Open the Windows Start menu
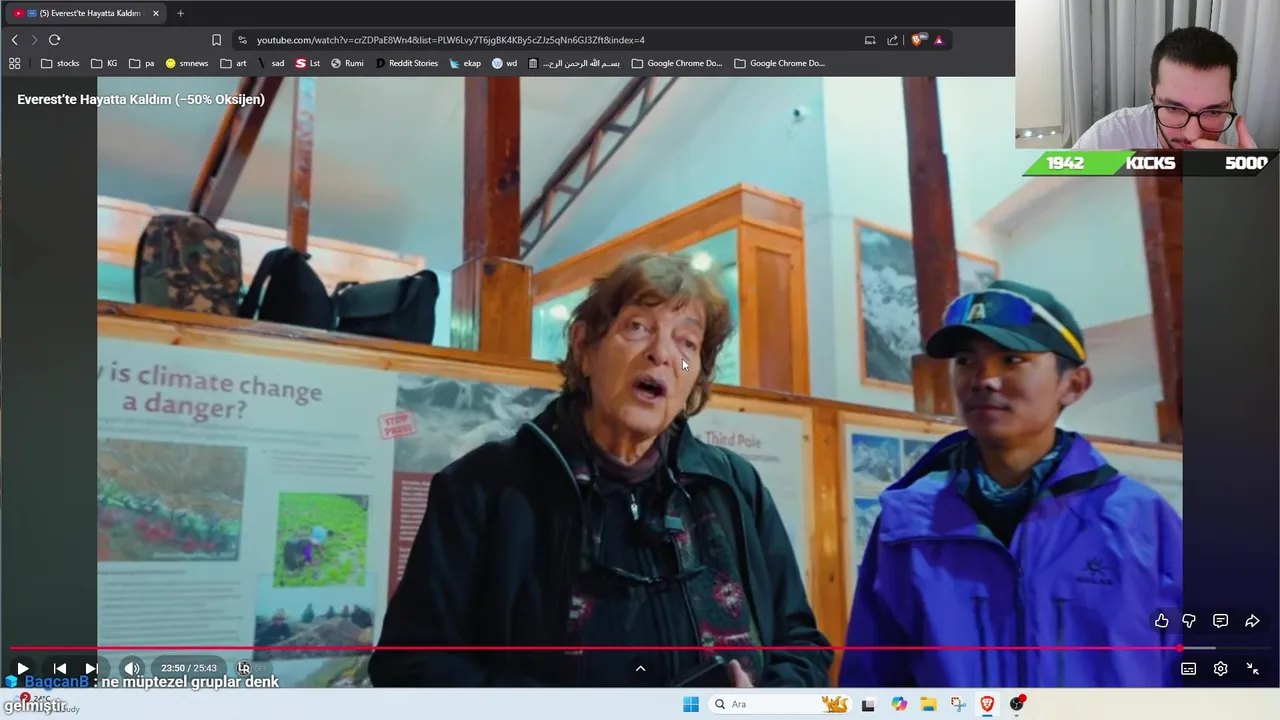The image size is (1280, 720). click(x=690, y=704)
